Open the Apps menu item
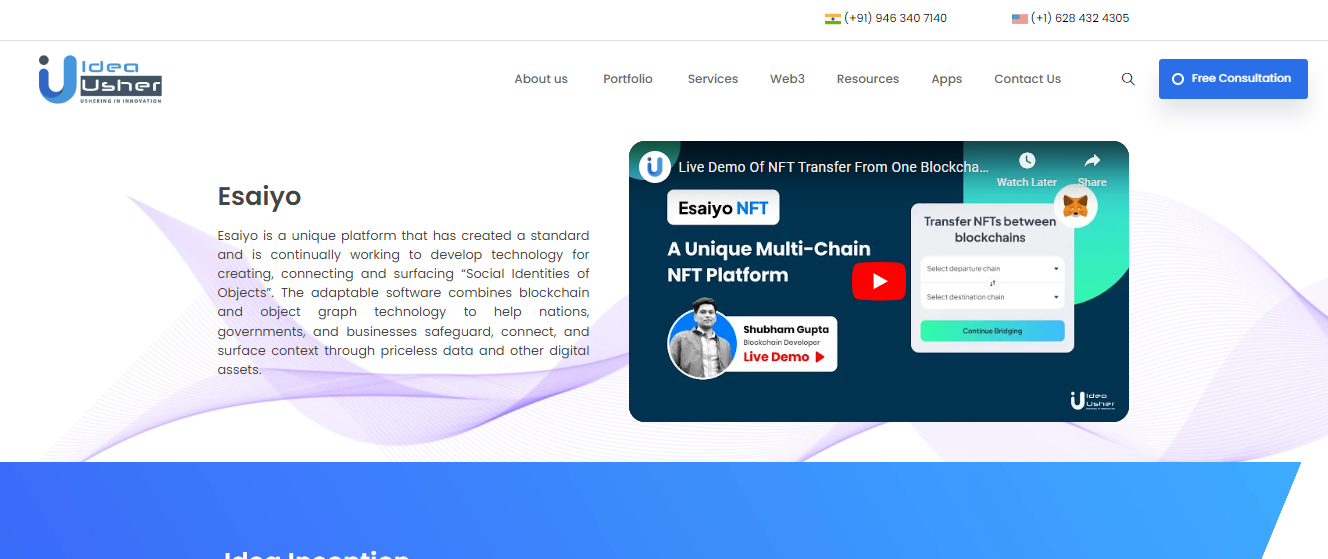Image resolution: width=1328 pixels, height=559 pixels. click(x=946, y=79)
